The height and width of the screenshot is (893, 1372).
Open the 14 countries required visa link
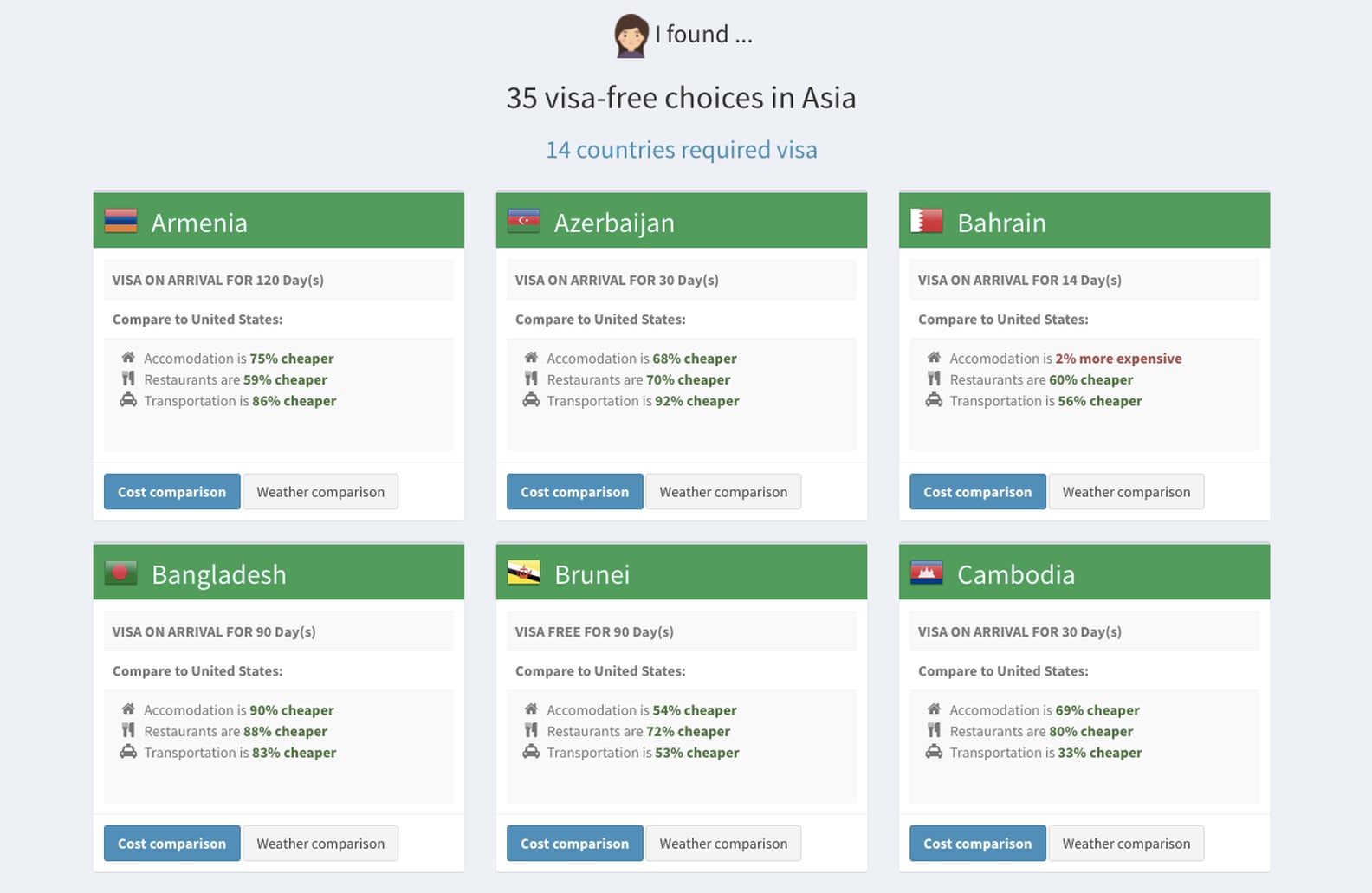pos(681,150)
